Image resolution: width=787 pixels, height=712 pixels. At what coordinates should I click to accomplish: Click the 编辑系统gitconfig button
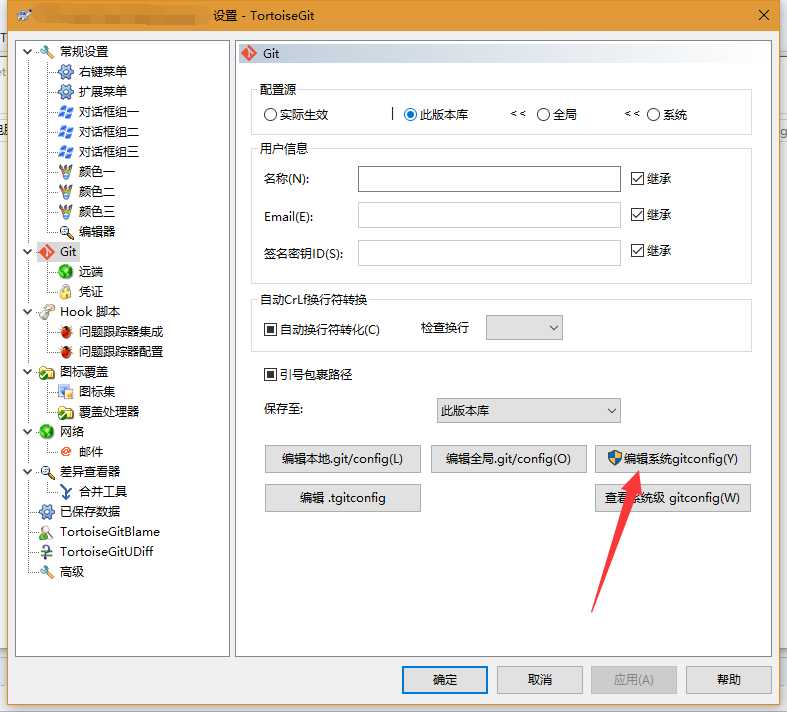[673, 459]
